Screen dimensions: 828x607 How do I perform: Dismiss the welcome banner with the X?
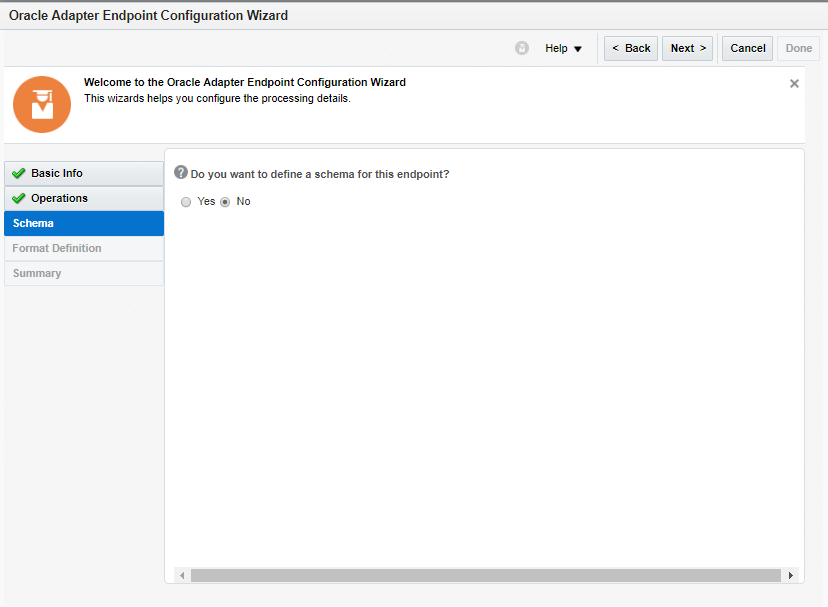(x=794, y=83)
